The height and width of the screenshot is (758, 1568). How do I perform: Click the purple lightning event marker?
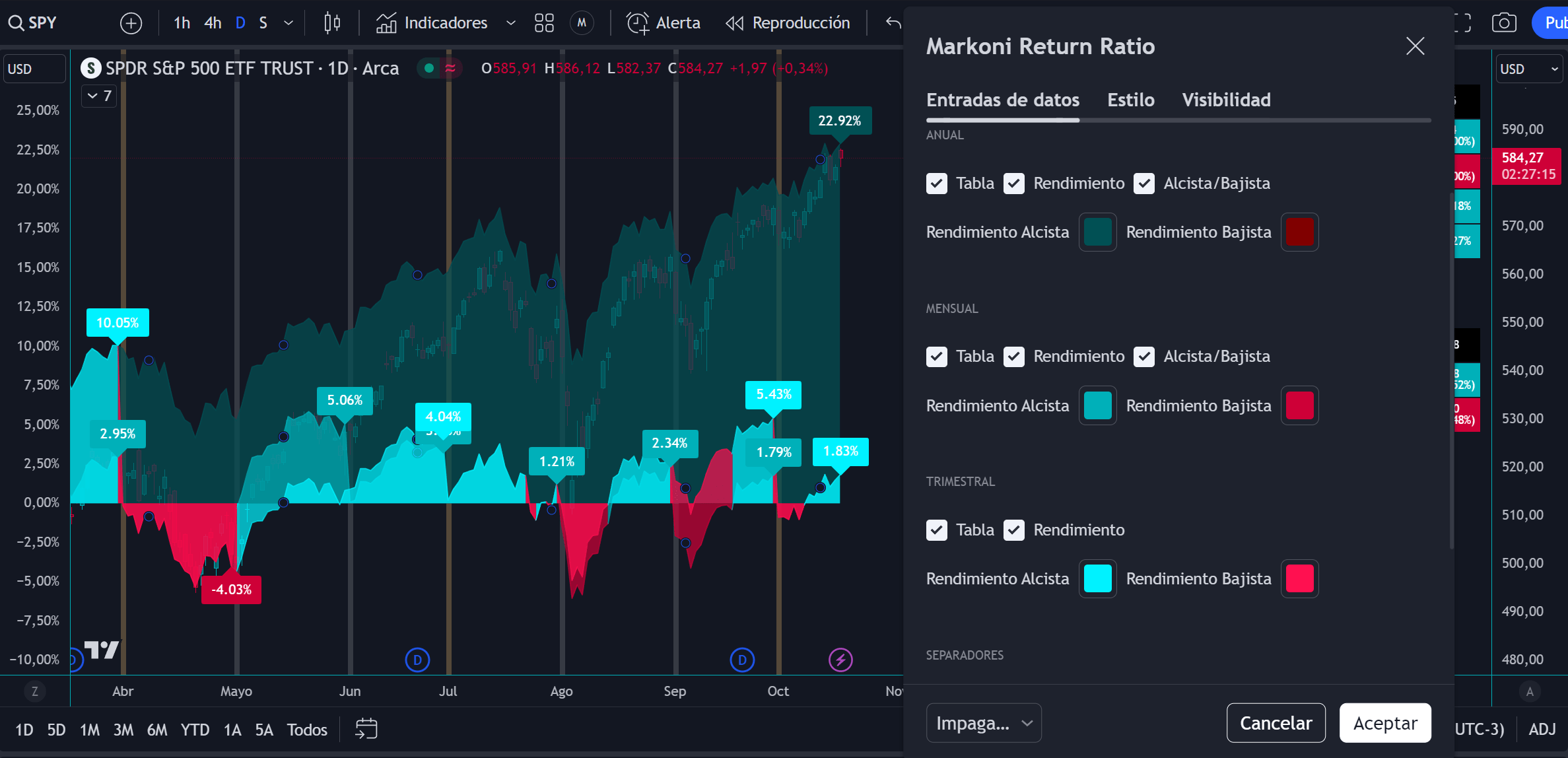(x=840, y=660)
